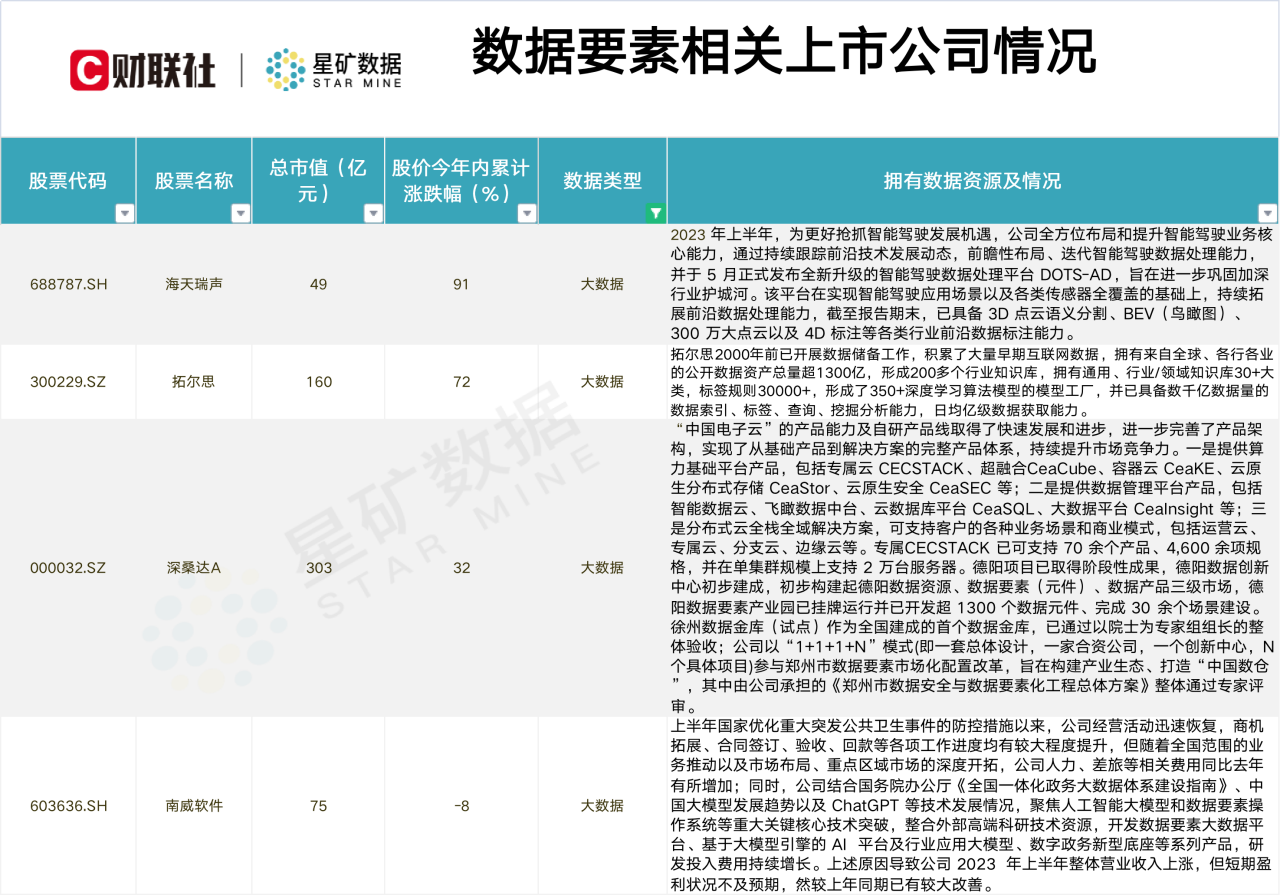Click the 深桑达A stock name cell
Screen dimensions: 1280x895
pyautogui.click(x=194, y=568)
